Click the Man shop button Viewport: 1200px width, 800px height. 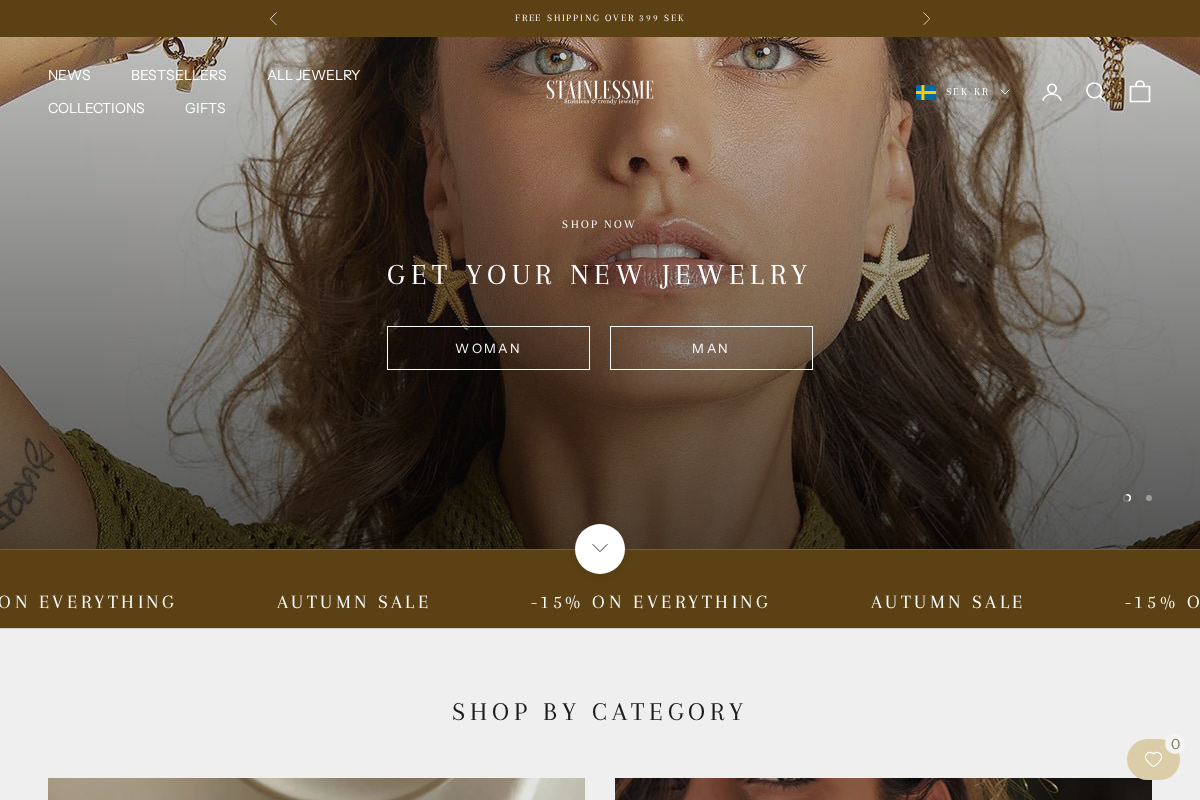(x=711, y=348)
